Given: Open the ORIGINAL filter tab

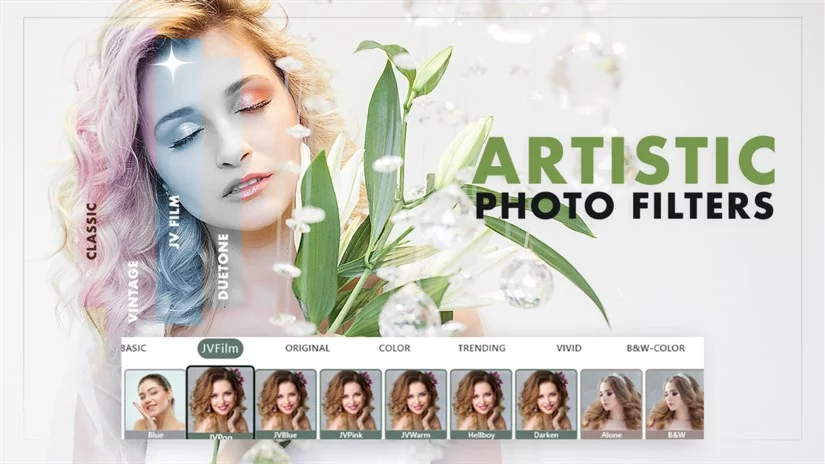Looking at the screenshot, I should [x=307, y=348].
